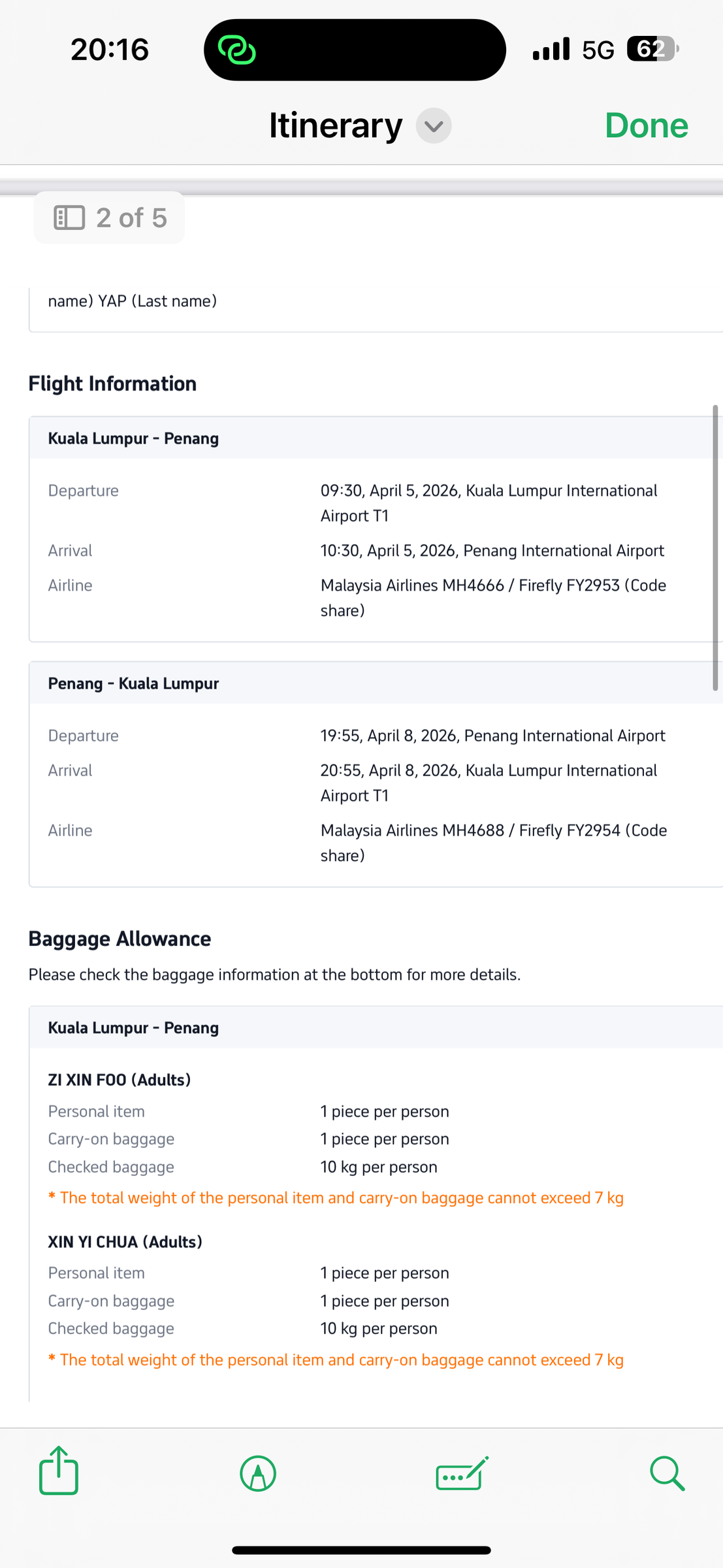This screenshot has width=723, height=1568.
Task: Open search with the magnifying glass icon
Action: 667,1473
